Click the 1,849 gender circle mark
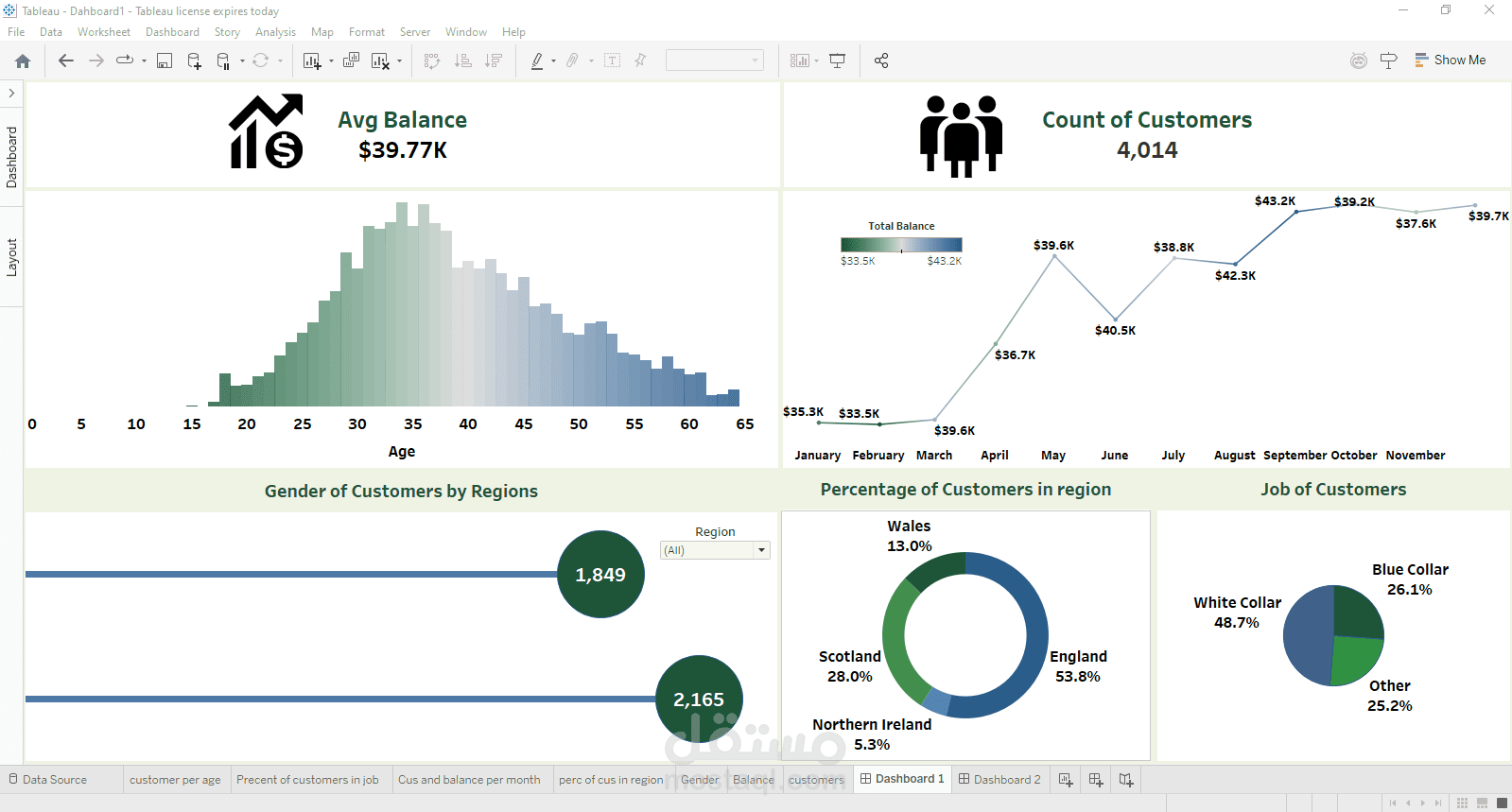This screenshot has width=1512, height=812. tap(600, 575)
